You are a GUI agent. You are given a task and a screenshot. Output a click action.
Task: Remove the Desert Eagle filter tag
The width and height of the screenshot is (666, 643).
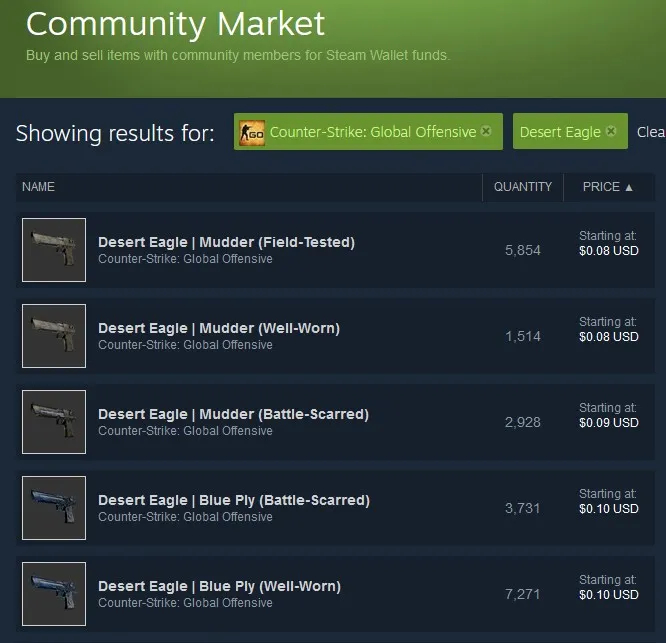pos(611,131)
